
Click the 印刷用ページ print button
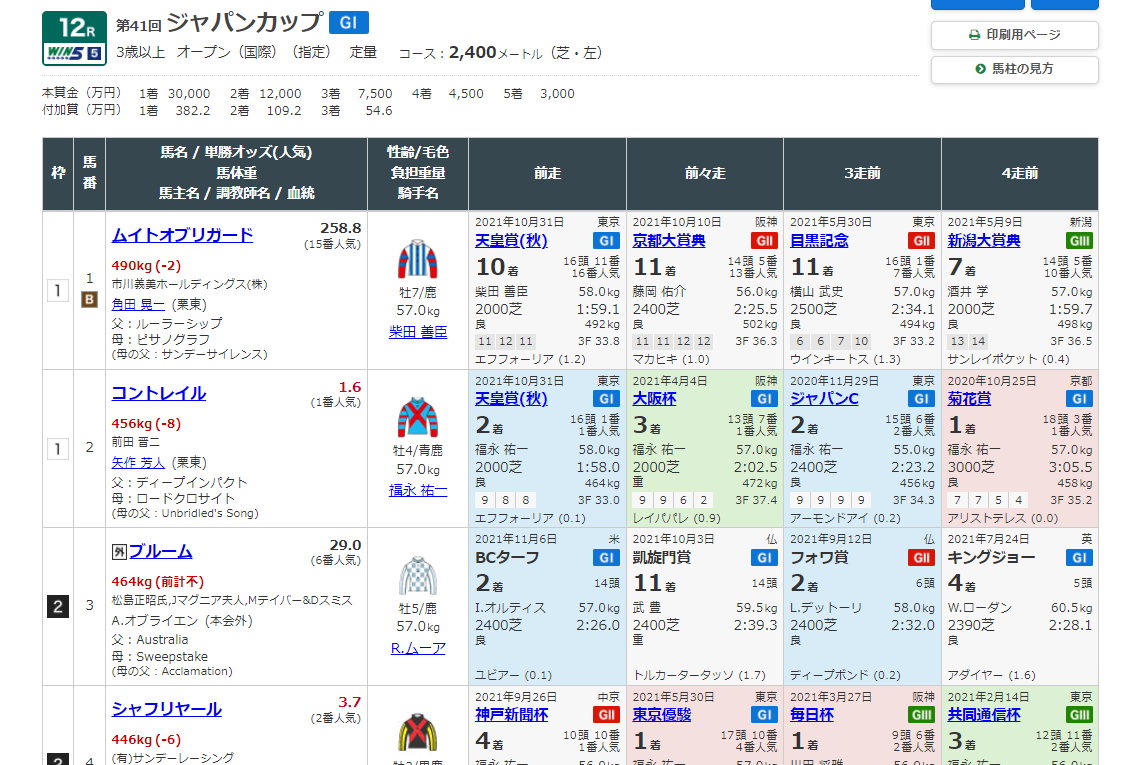tap(1014, 35)
